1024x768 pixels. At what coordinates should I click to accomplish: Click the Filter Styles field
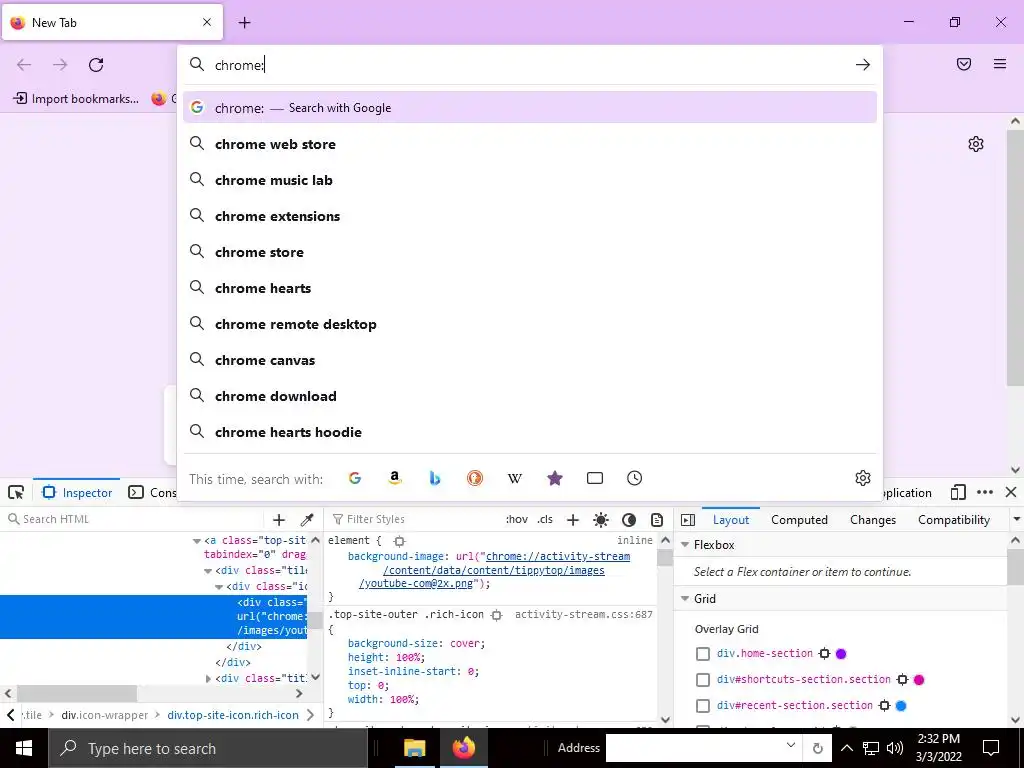tap(415, 519)
